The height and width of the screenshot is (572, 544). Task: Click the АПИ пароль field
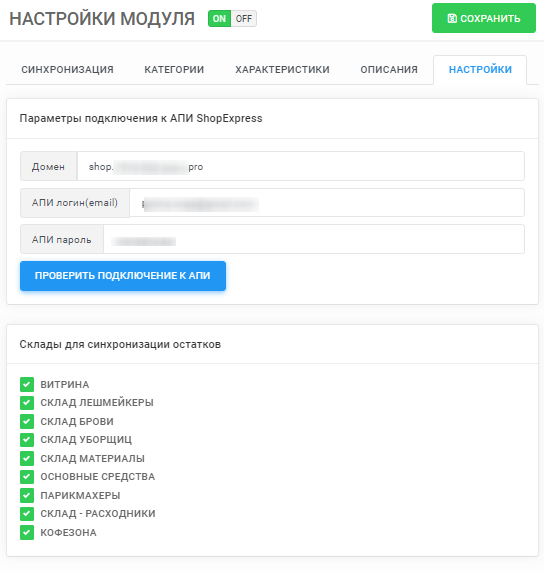(314, 239)
